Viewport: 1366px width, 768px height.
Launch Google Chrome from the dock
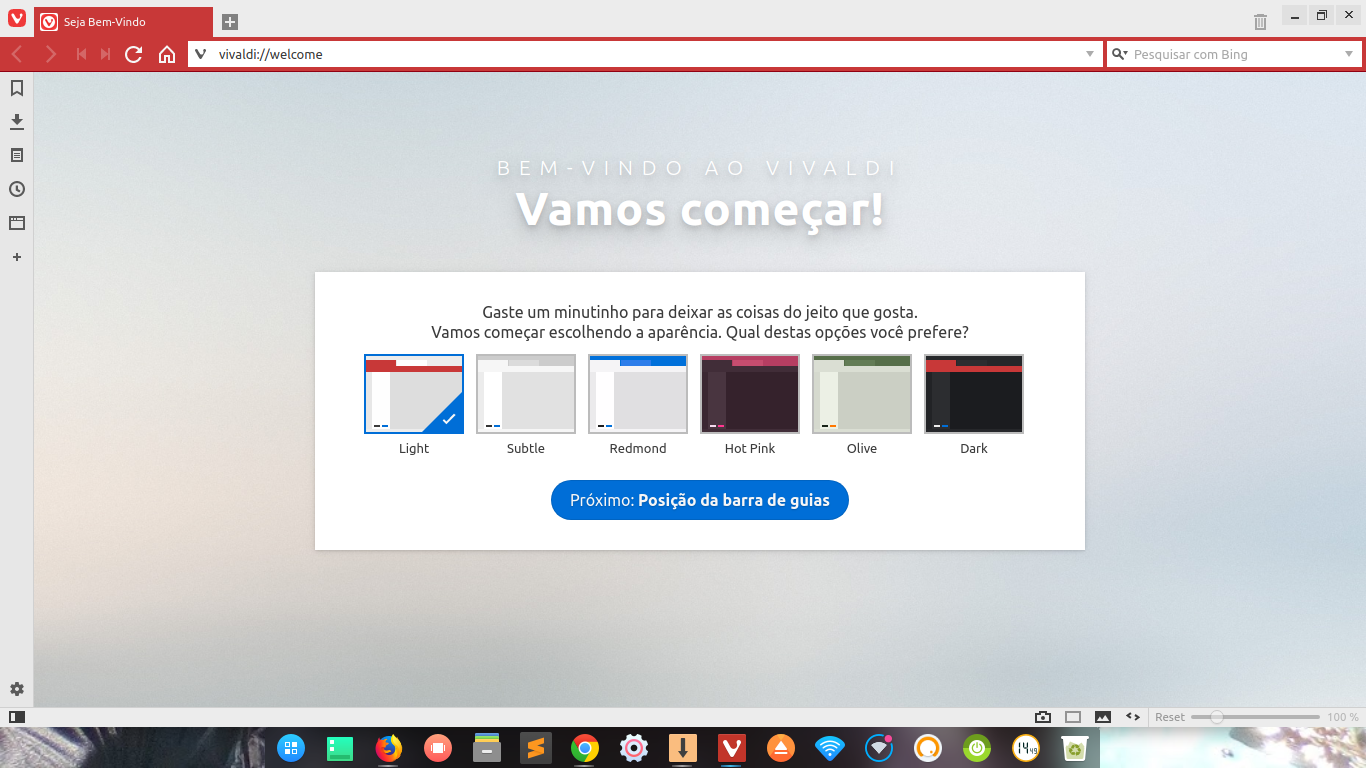coord(585,748)
